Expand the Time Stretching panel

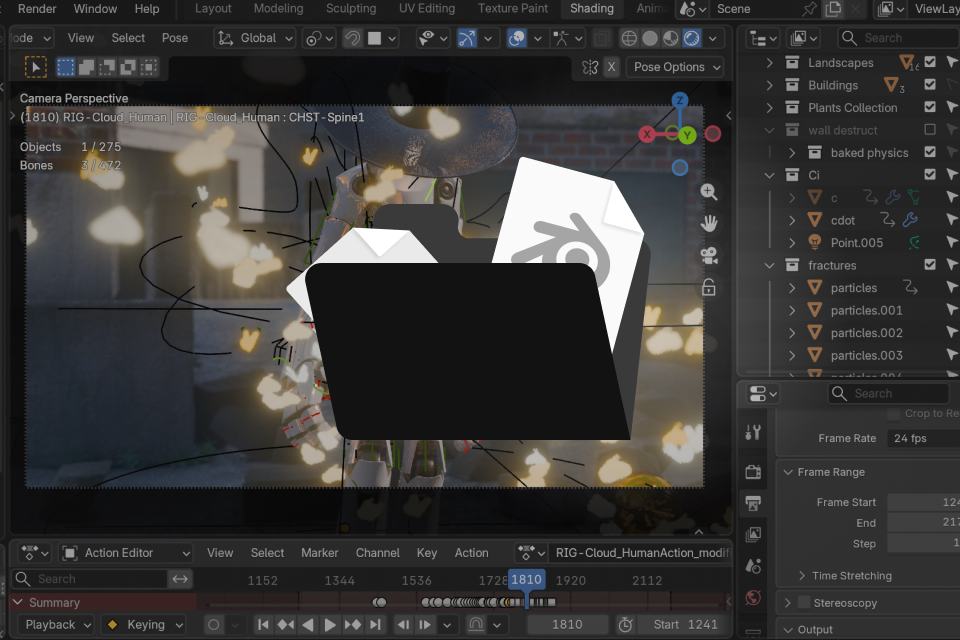[802, 576]
